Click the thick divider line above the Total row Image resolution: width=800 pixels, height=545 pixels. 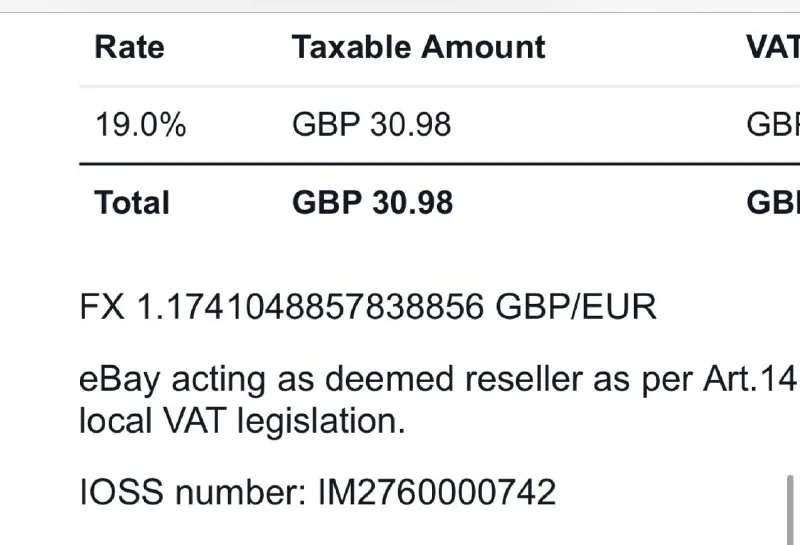pos(440,164)
